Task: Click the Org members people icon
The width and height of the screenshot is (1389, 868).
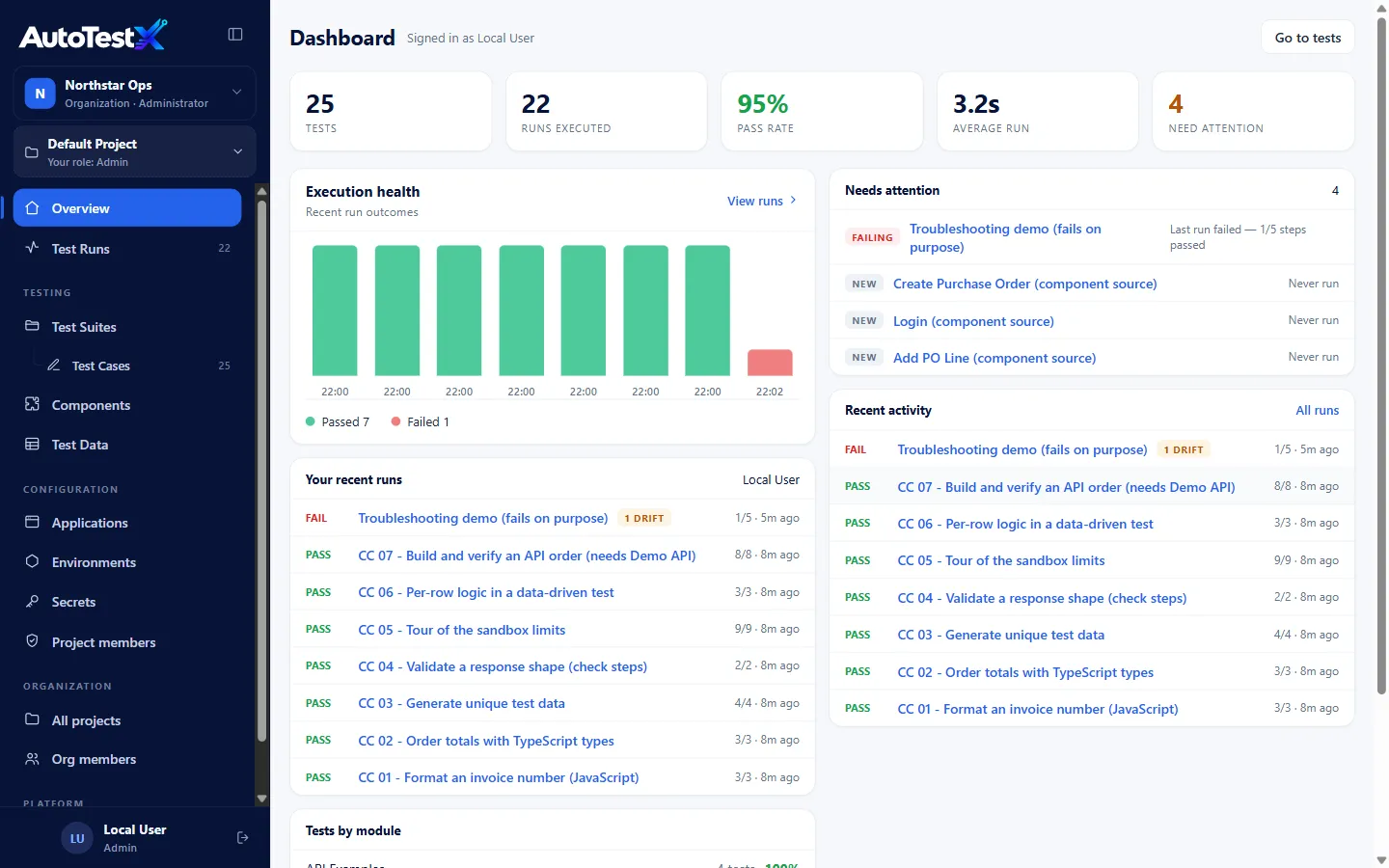Action: [32, 759]
